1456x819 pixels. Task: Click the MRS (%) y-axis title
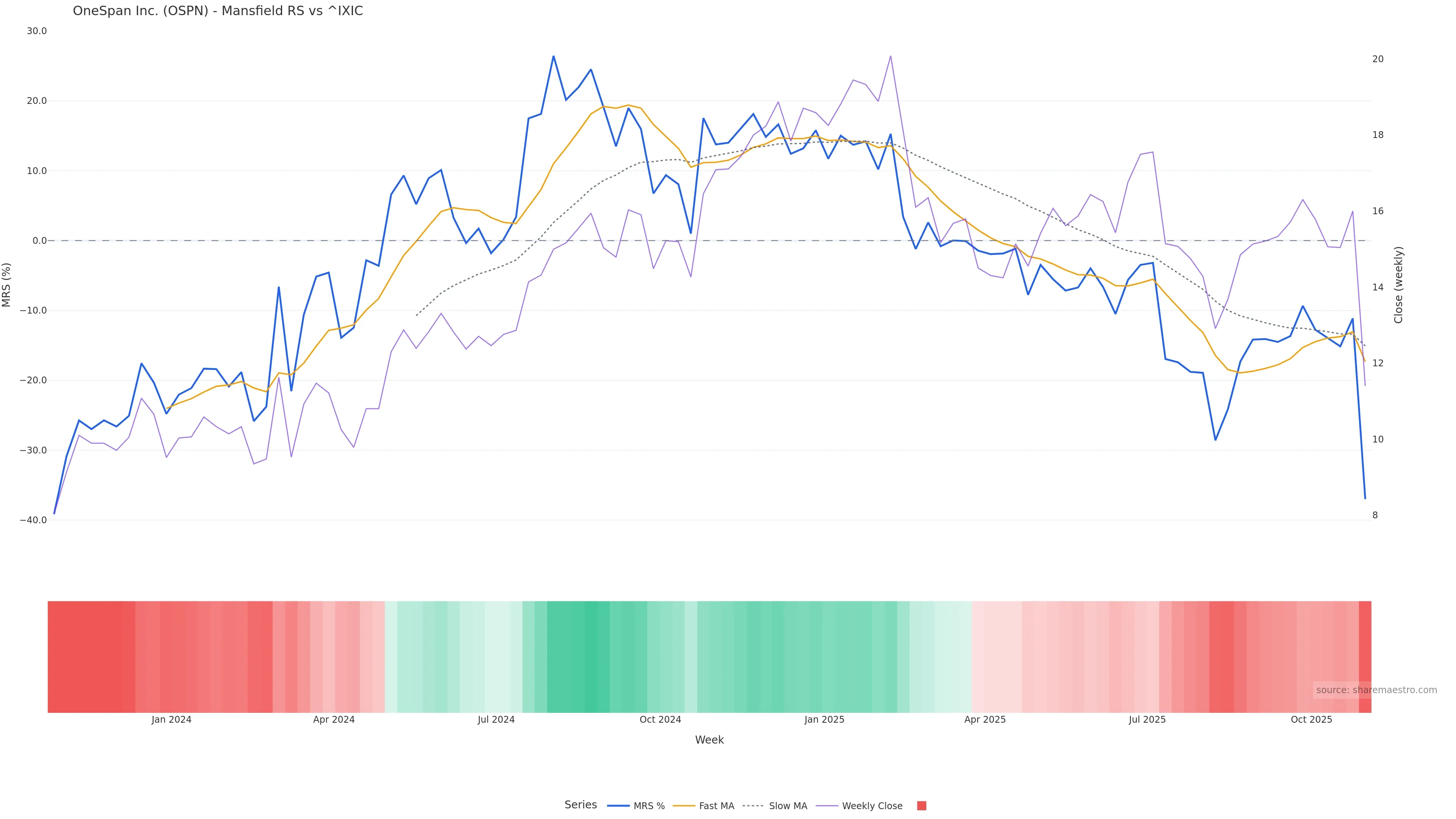click(7, 284)
